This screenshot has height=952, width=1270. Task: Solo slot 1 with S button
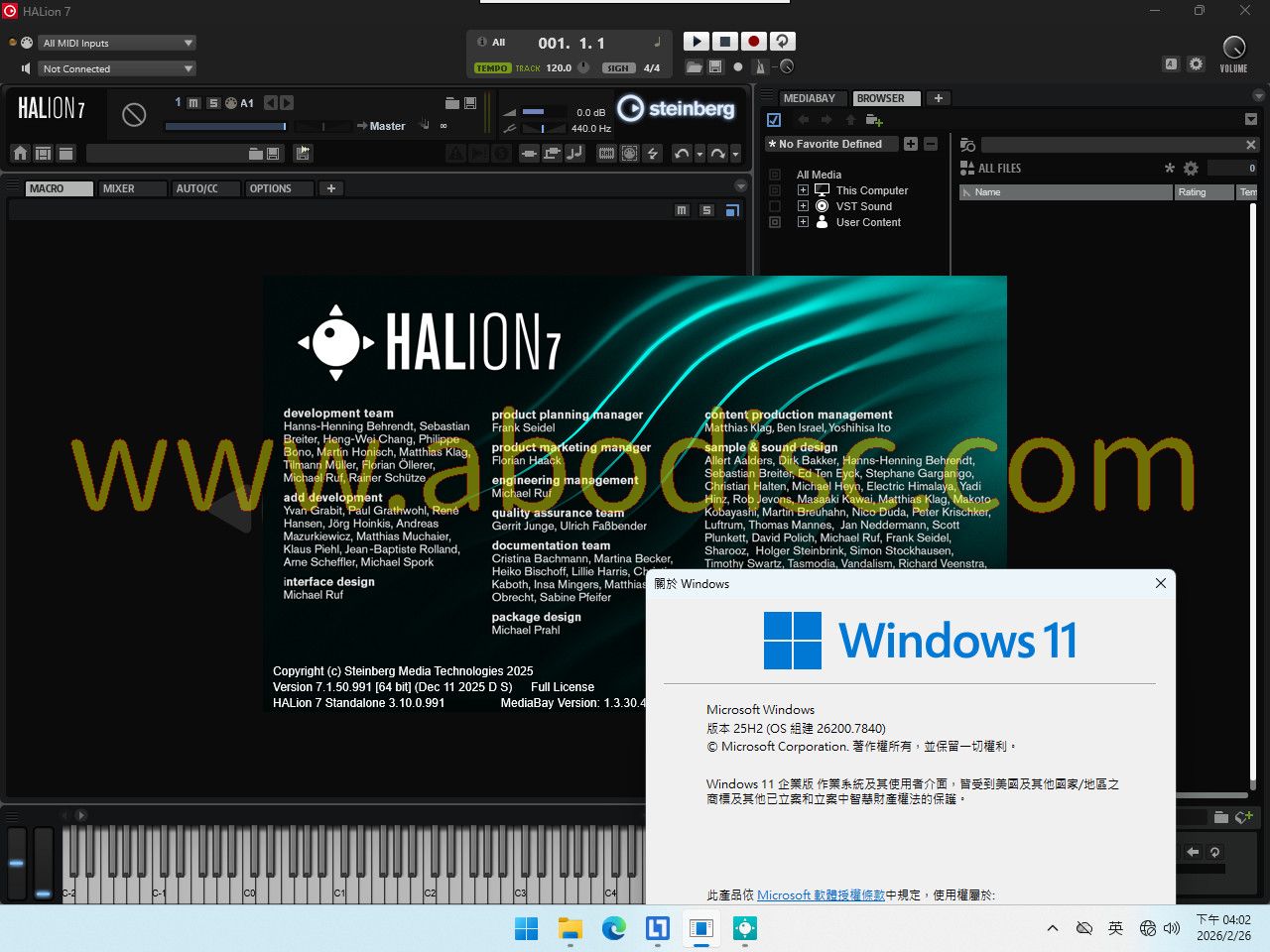212,103
